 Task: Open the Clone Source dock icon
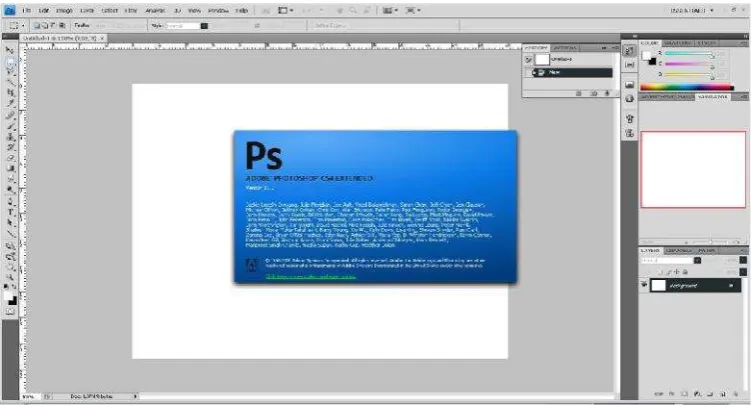pyautogui.click(x=629, y=133)
